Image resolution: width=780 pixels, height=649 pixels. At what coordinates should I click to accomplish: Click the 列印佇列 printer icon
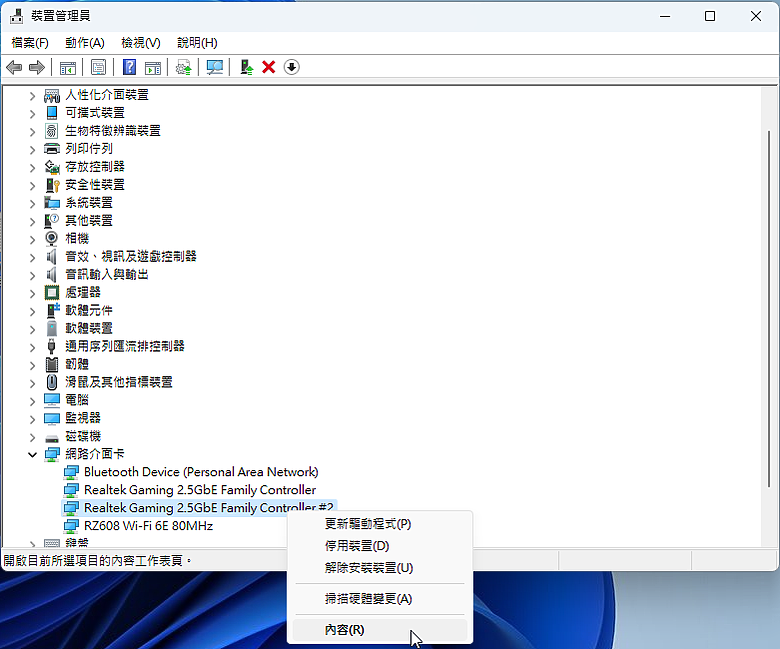pyautogui.click(x=52, y=149)
